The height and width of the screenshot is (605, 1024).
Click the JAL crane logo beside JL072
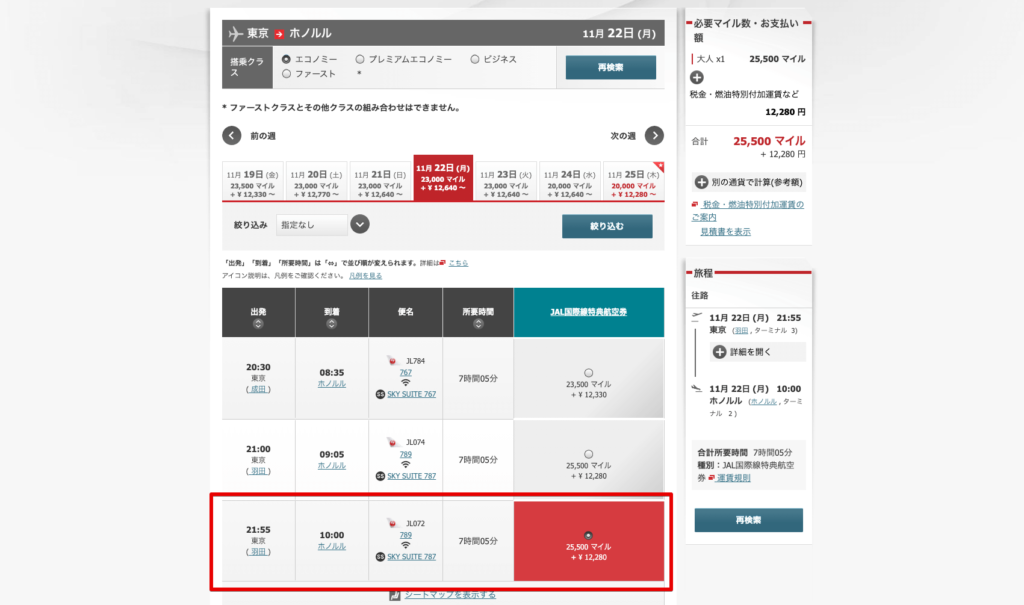click(x=392, y=523)
